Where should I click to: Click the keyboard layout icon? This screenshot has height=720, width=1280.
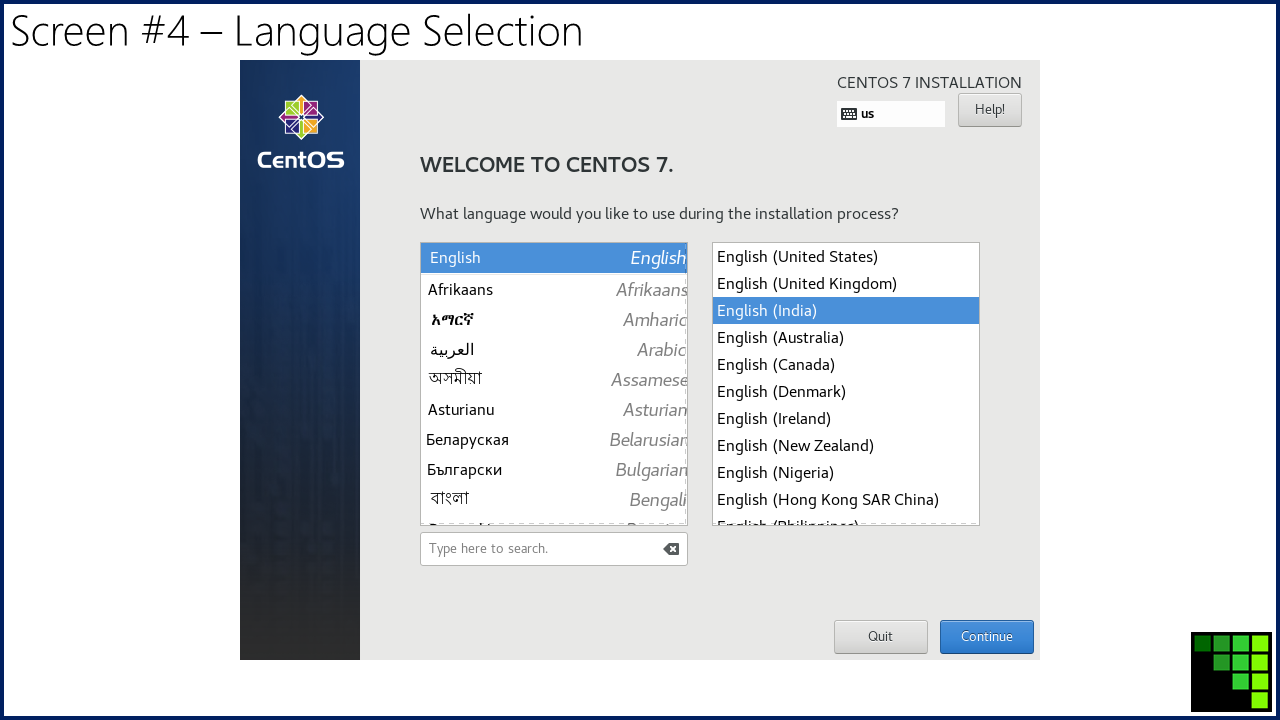coord(849,114)
